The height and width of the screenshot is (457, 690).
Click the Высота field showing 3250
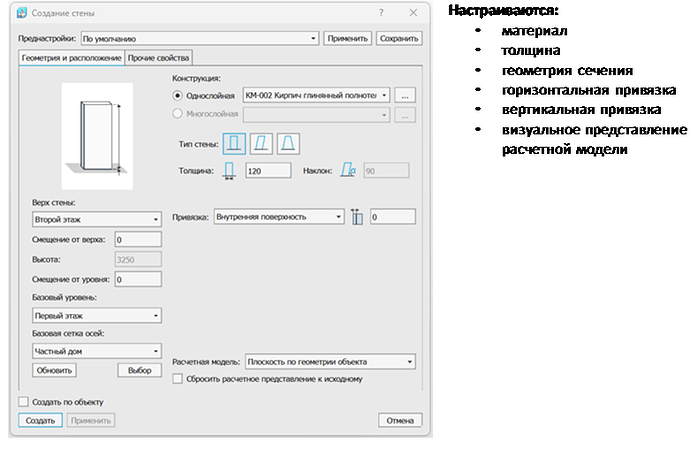coord(138,259)
